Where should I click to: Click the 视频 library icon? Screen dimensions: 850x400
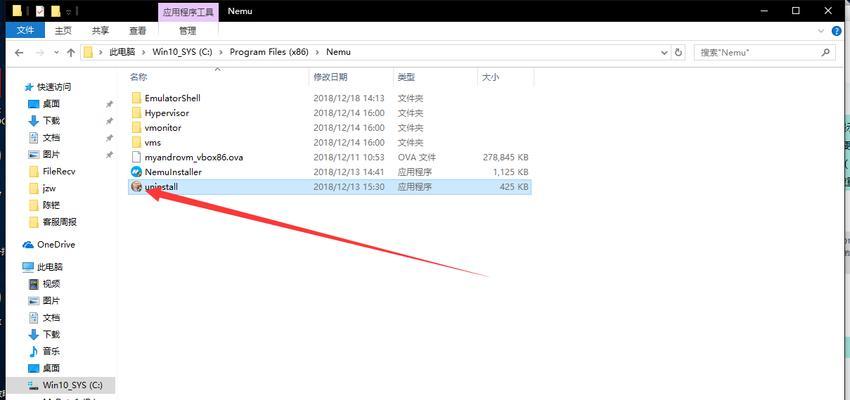pyautogui.click(x=34, y=283)
